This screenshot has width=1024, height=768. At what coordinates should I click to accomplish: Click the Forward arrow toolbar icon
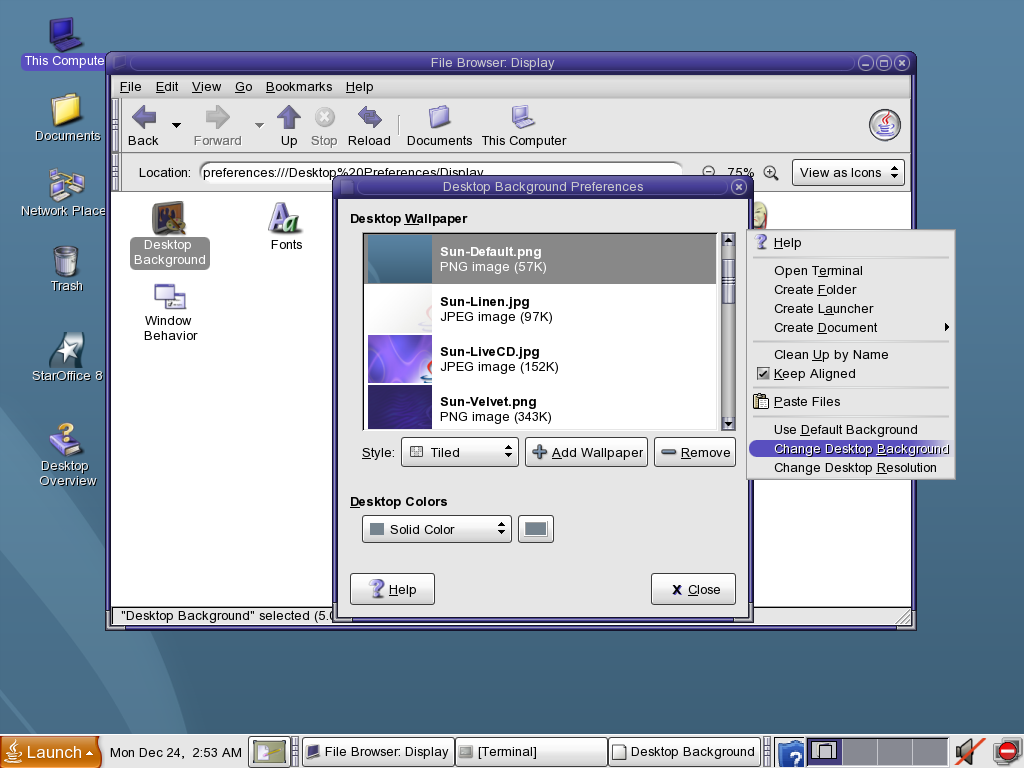click(217, 125)
